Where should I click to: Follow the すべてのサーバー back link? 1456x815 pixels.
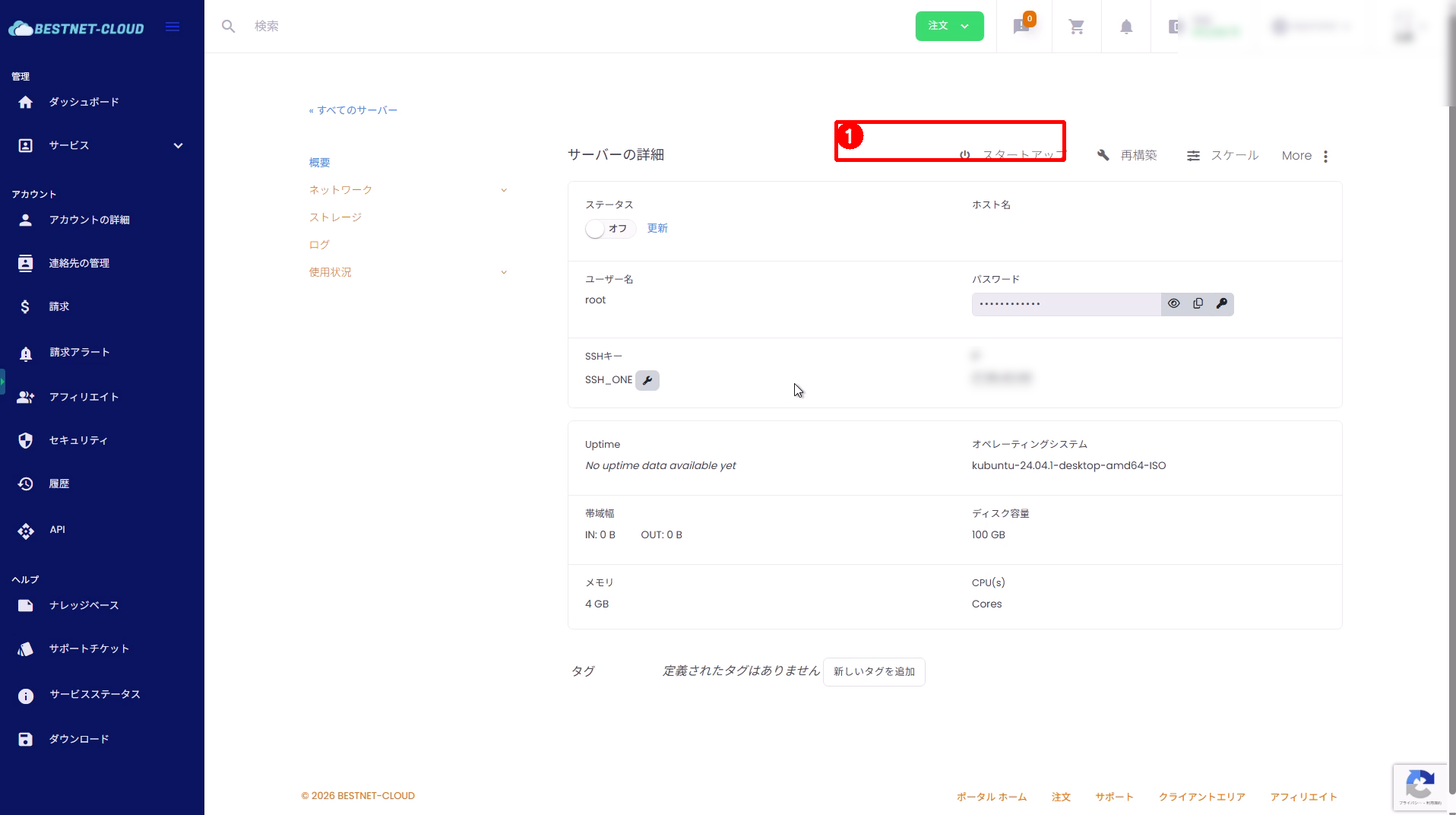(353, 110)
